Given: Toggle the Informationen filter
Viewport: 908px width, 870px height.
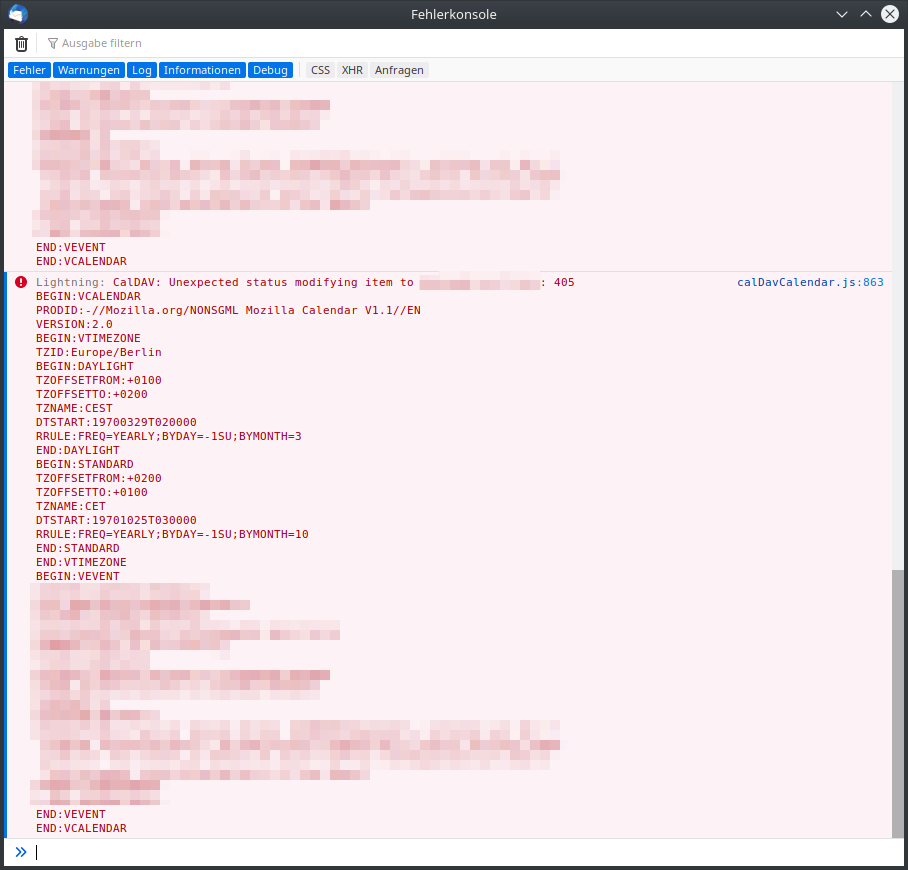Looking at the screenshot, I should click(x=202, y=70).
